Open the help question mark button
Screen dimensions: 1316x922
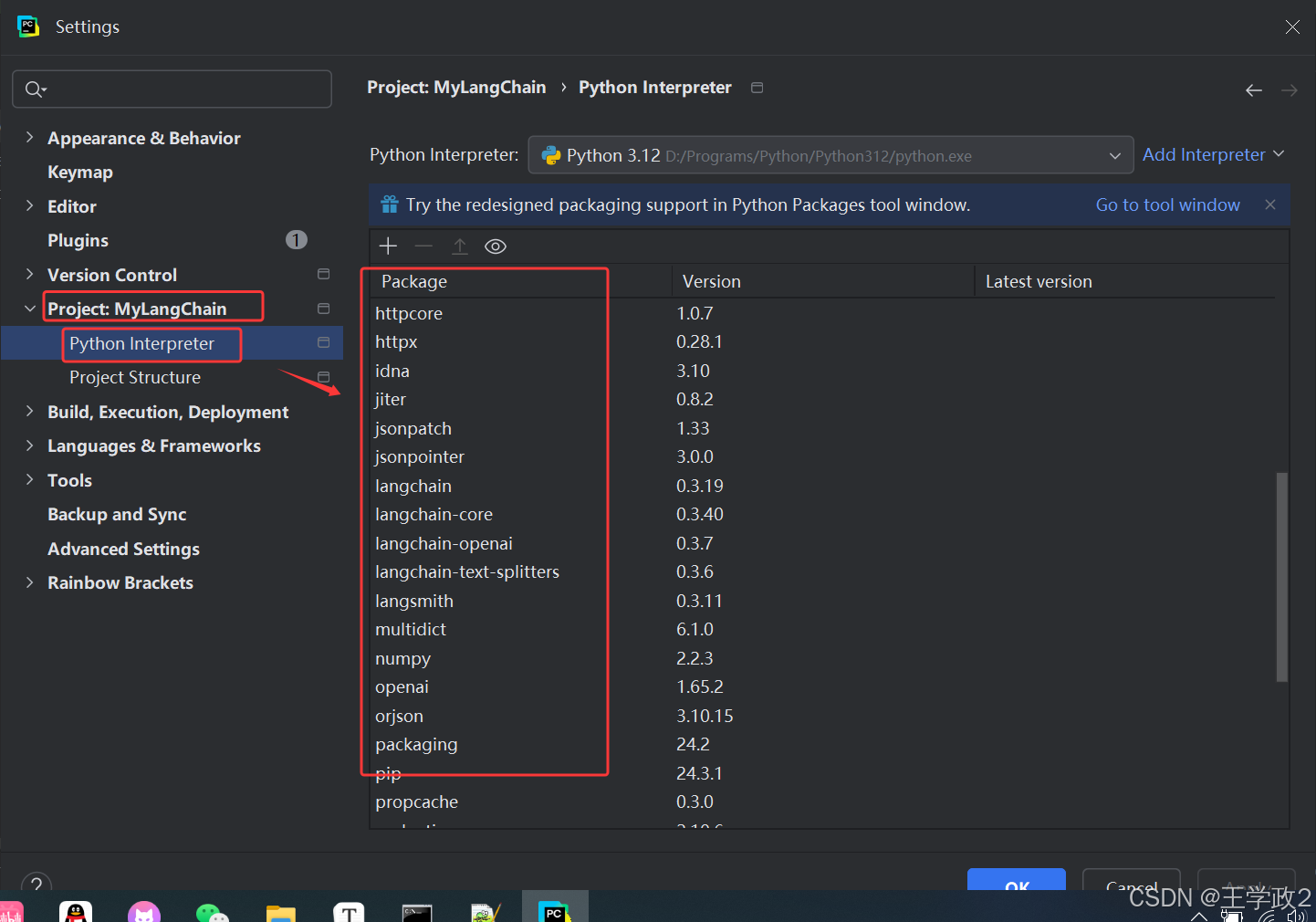pos(37,884)
